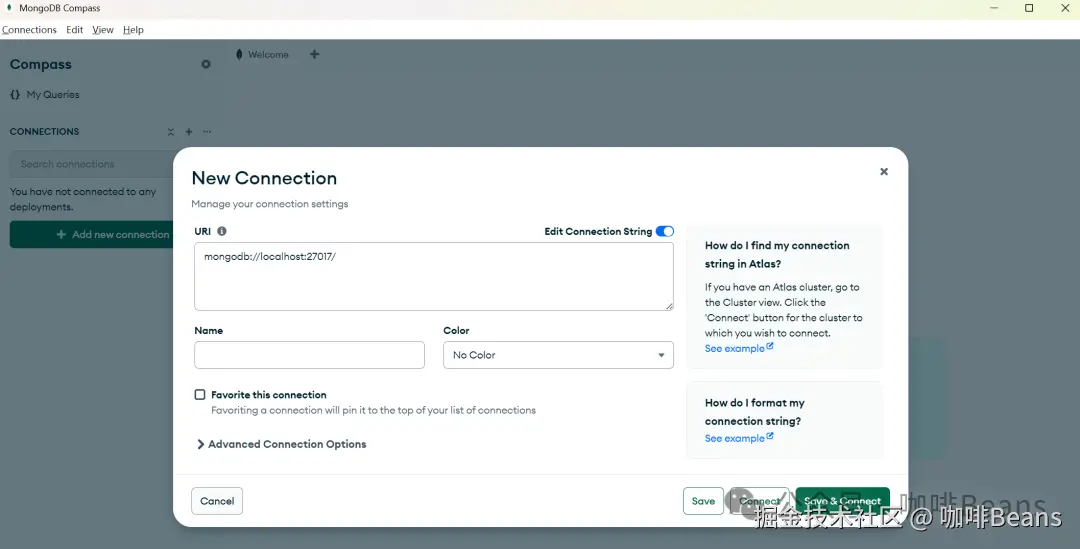Click the Save button
This screenshot has width=1080, height=549.
tap(703, 501)
